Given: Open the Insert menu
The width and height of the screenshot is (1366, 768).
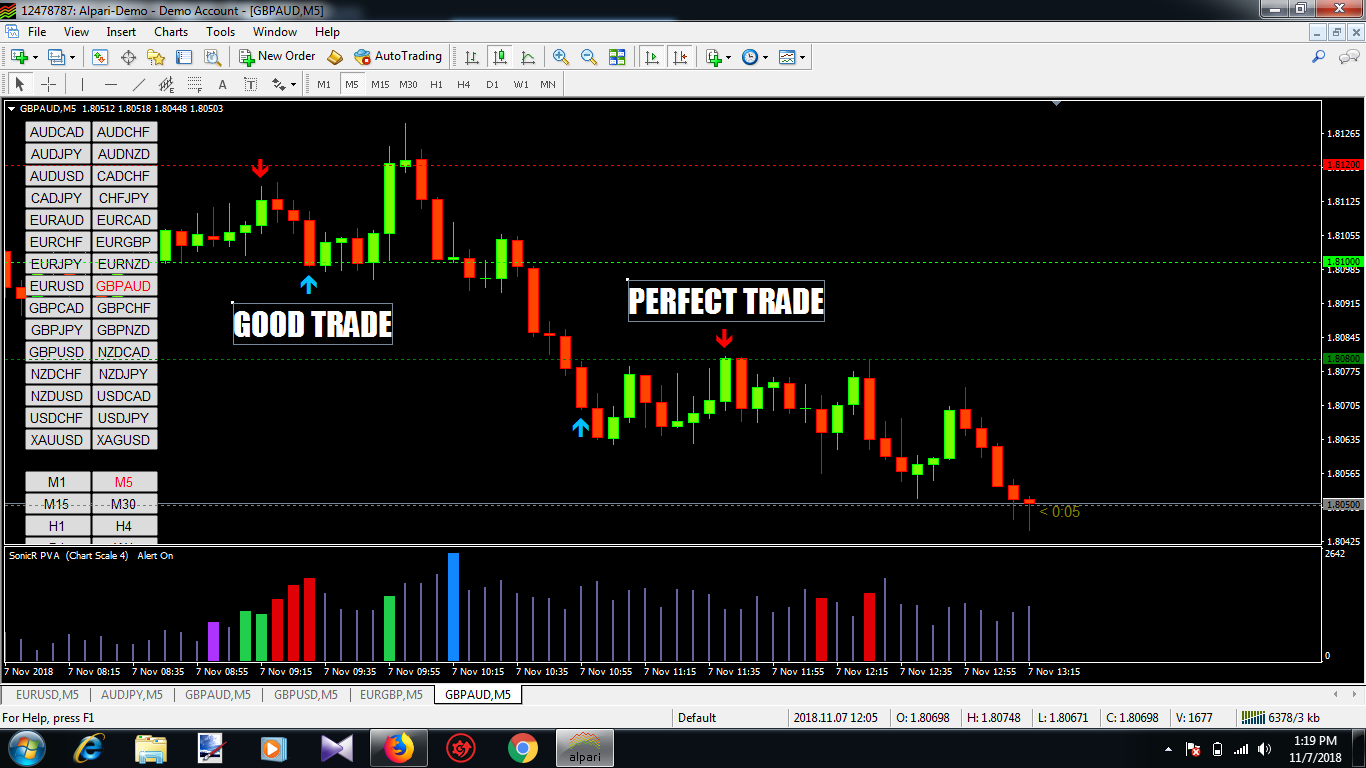Looking at the screenshot, I should pos(121,32).
